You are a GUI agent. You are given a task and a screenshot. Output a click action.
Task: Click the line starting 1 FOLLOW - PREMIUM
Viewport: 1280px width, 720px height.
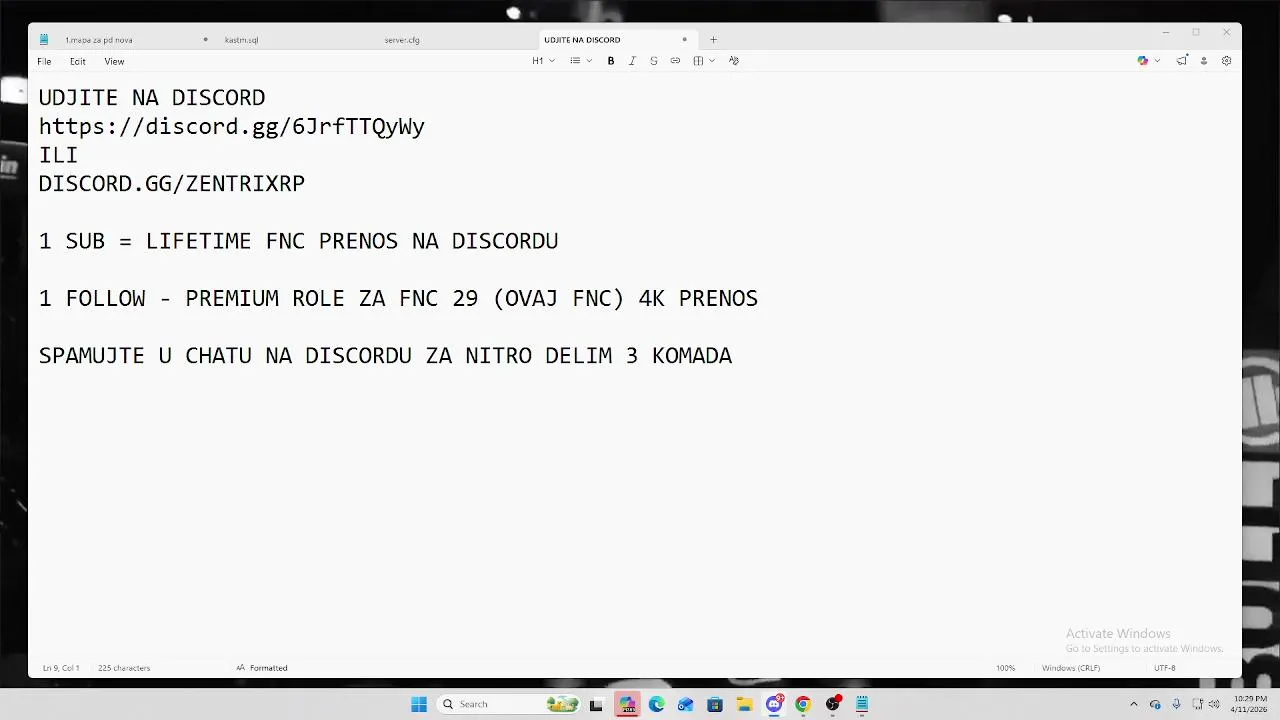pos(399,298)
